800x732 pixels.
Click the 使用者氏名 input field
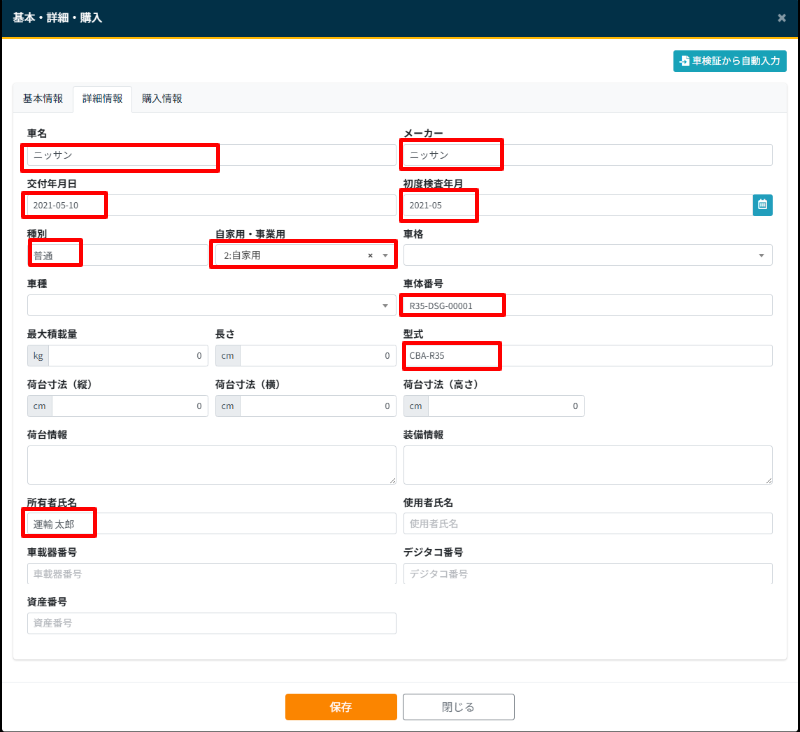click(x=588, y=523)
